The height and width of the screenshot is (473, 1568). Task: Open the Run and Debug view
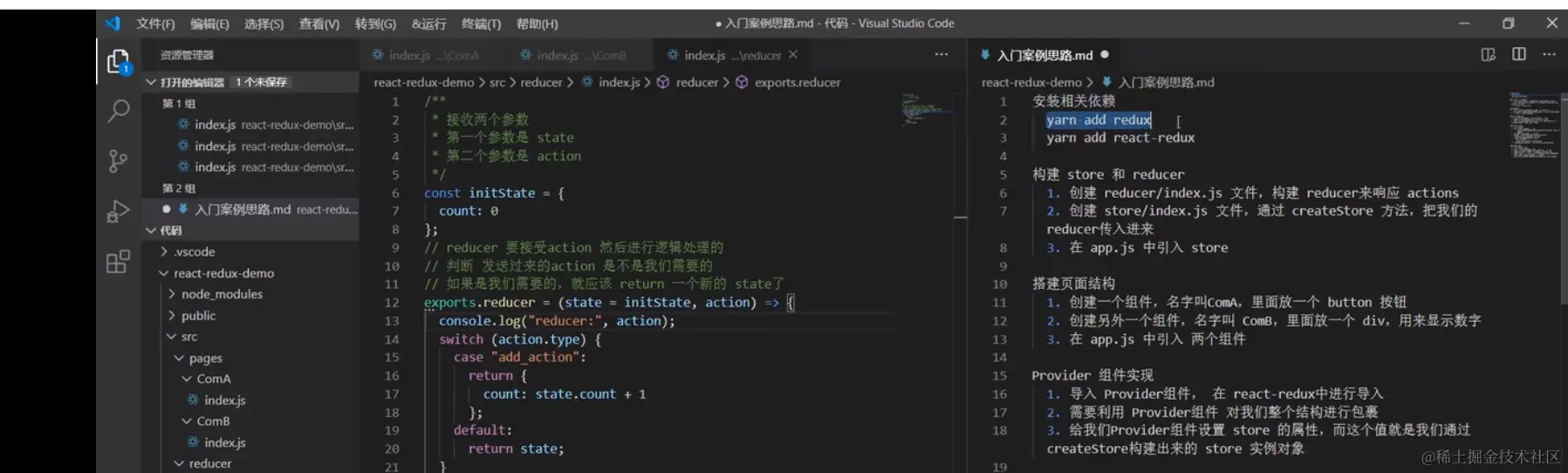(x=118, y=211)
